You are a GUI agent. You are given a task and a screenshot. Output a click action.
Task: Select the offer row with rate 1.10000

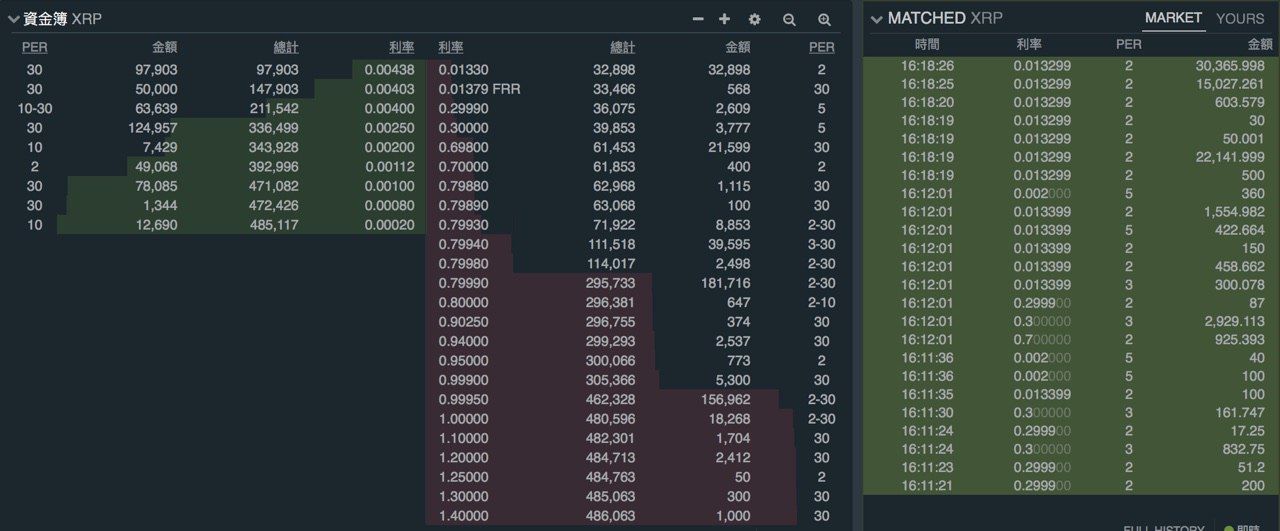(x=638, y=438)
